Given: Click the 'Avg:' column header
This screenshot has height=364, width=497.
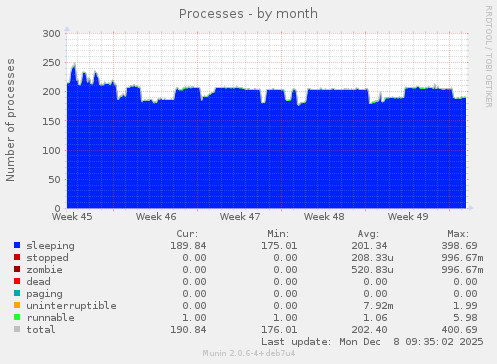Looking at the screenshot, I should click(x=368, y=234).
